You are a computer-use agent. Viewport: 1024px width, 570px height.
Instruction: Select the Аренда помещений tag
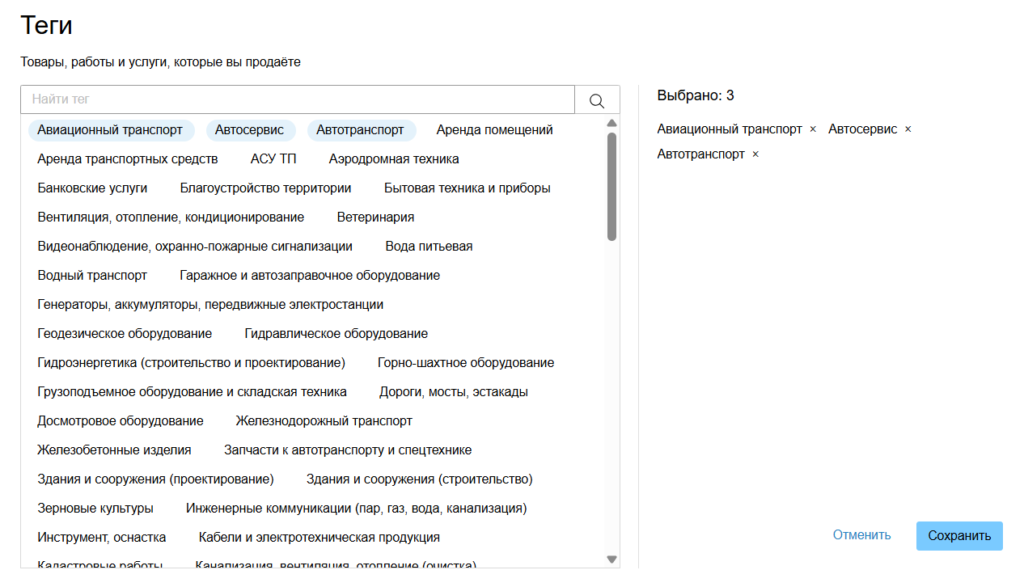(x=494, y=130)
